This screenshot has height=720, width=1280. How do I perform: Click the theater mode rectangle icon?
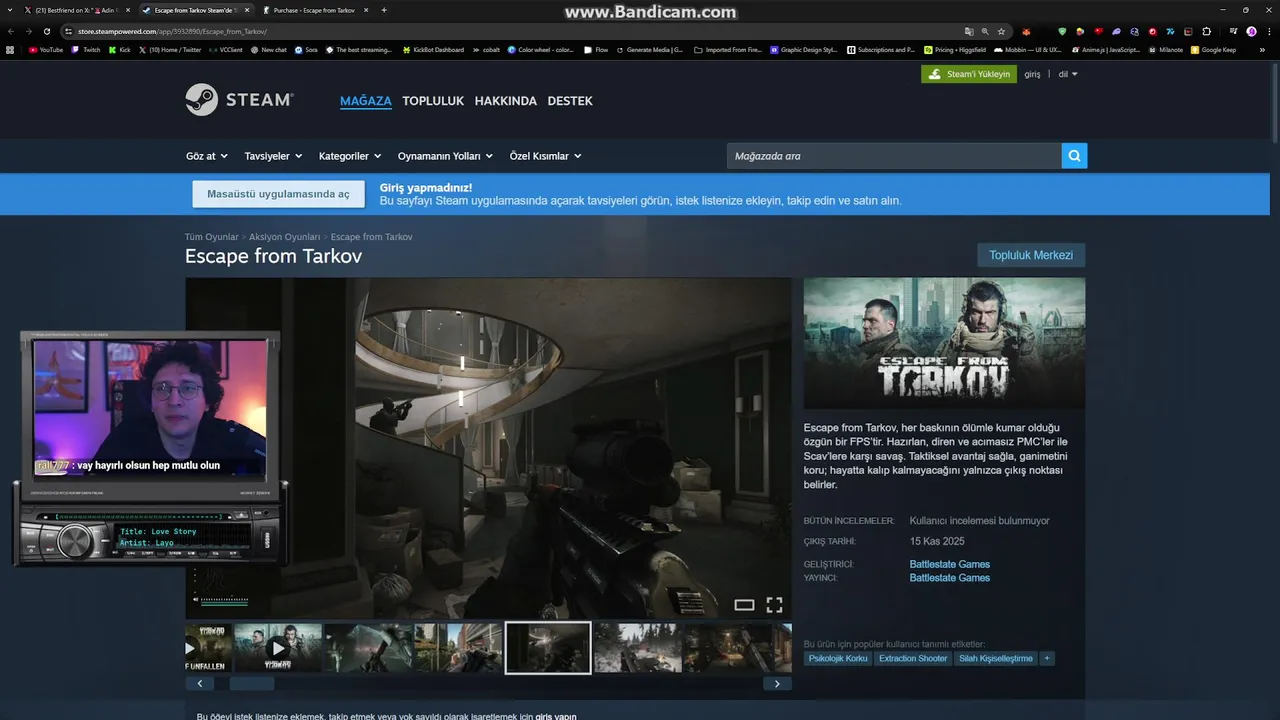[x=744, y=604]
